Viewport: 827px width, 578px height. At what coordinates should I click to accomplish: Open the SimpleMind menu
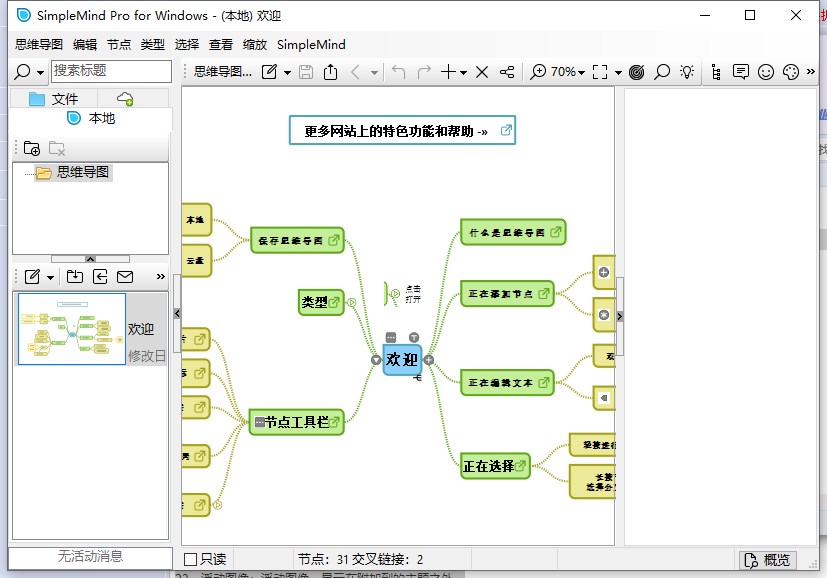pyautogui.click(x=311, y=44)
